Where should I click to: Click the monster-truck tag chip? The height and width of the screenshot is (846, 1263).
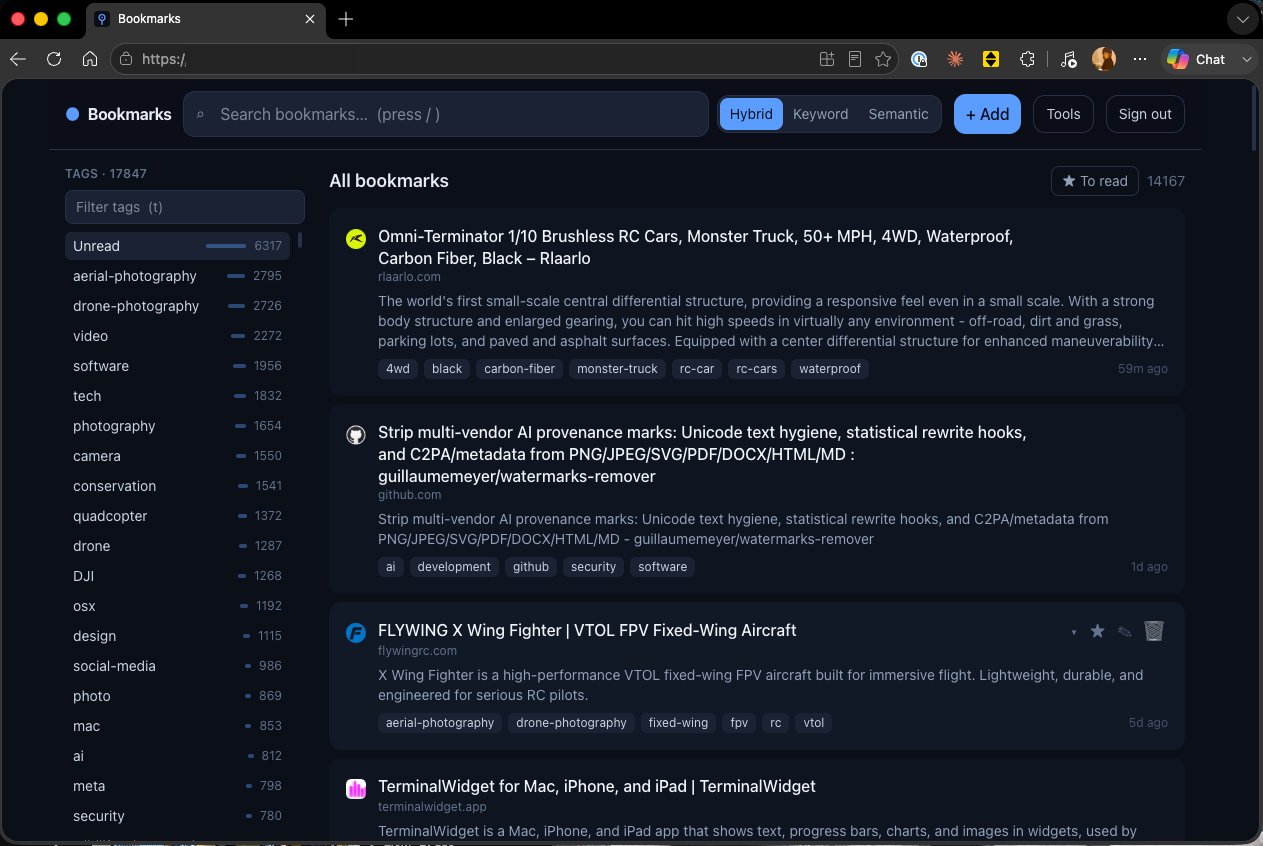617,369
